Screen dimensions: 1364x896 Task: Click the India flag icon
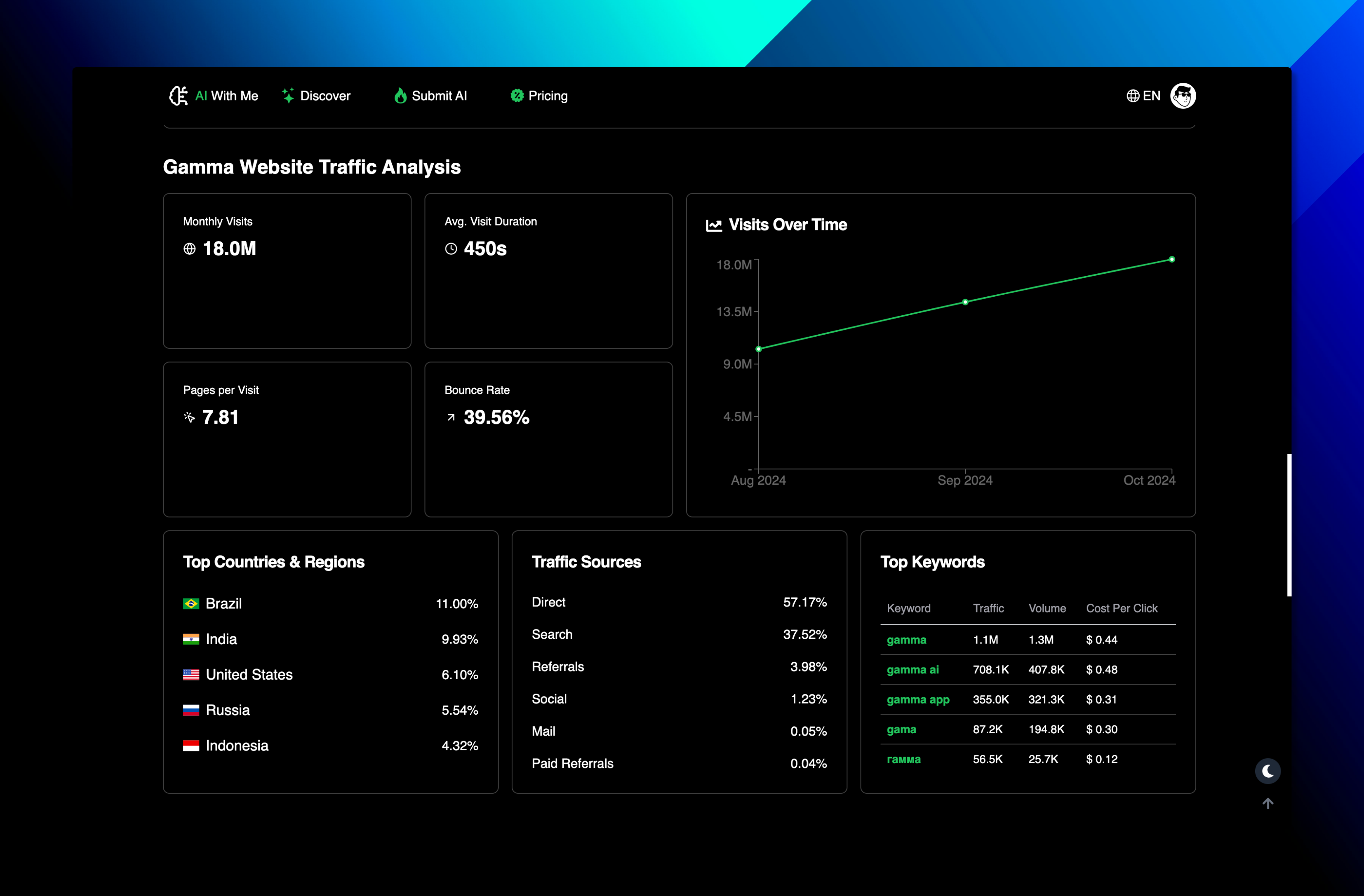tap(191, 639)
